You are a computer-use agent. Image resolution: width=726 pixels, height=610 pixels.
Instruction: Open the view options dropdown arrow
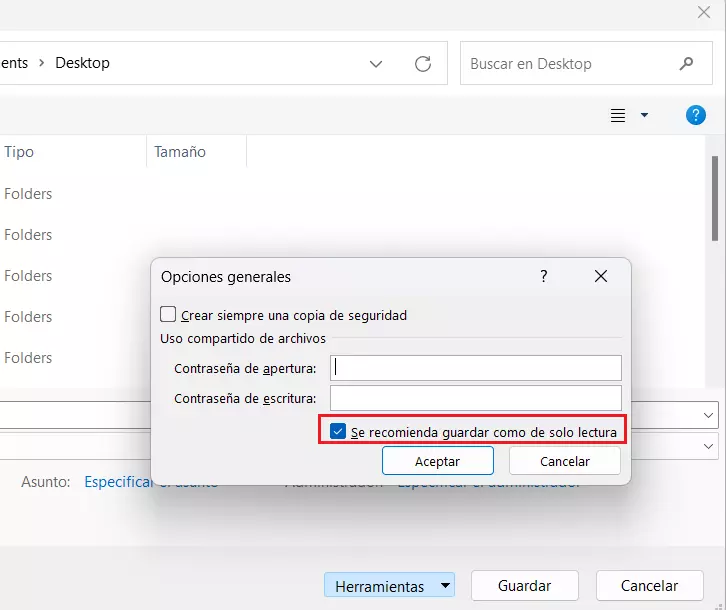coord(644,115)
